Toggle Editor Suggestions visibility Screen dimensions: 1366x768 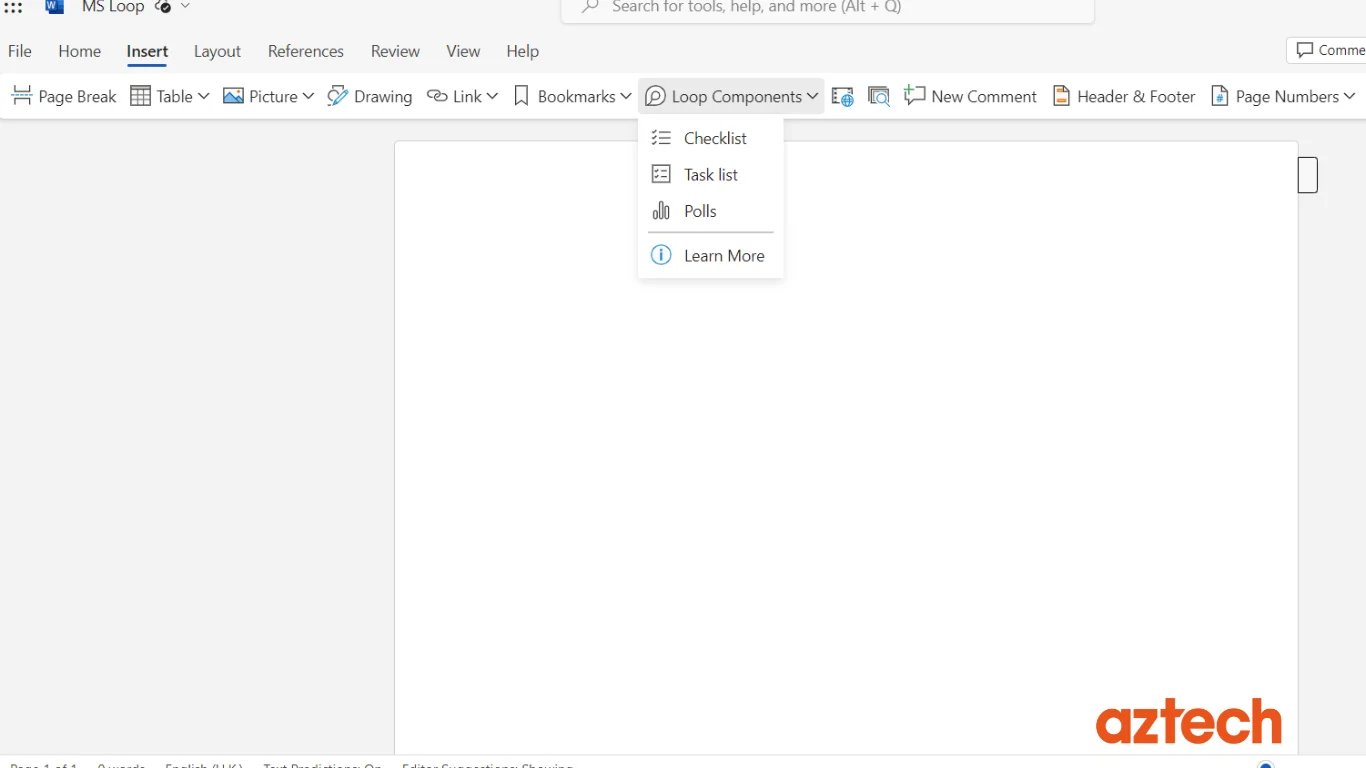pos(487,764)
